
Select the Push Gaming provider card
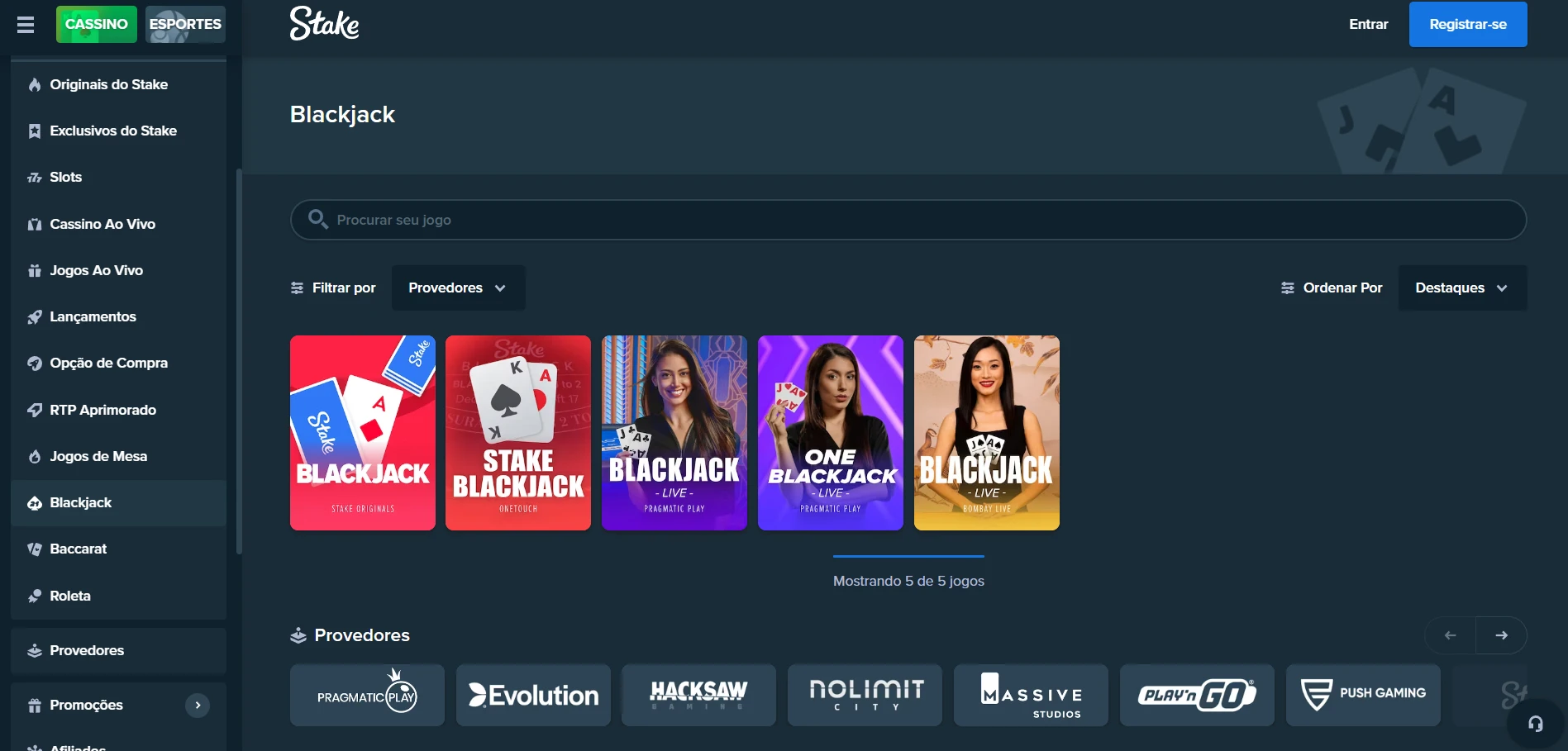[1363, 695]
